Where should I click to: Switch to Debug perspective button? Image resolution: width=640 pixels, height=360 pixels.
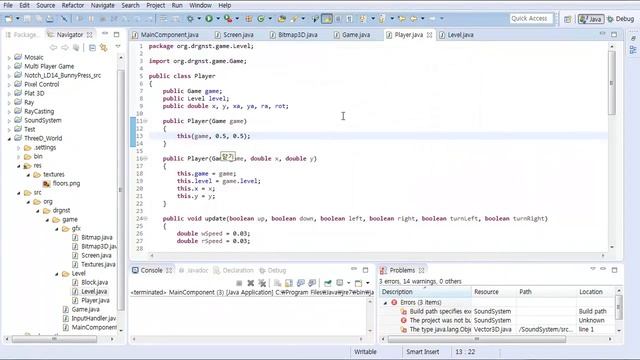(x=621, y=19)
